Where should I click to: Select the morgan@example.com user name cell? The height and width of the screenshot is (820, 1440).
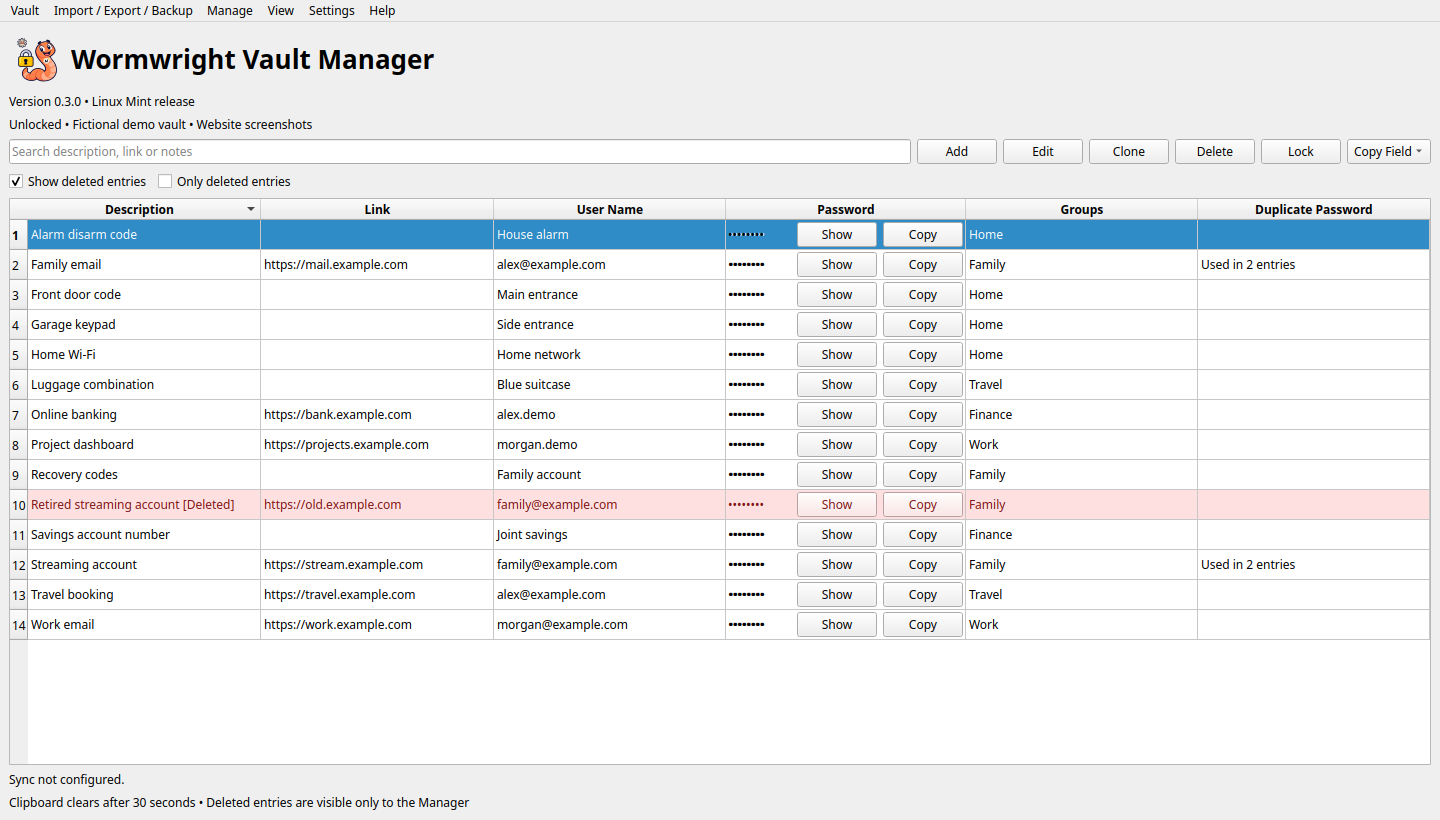[609, 625]
